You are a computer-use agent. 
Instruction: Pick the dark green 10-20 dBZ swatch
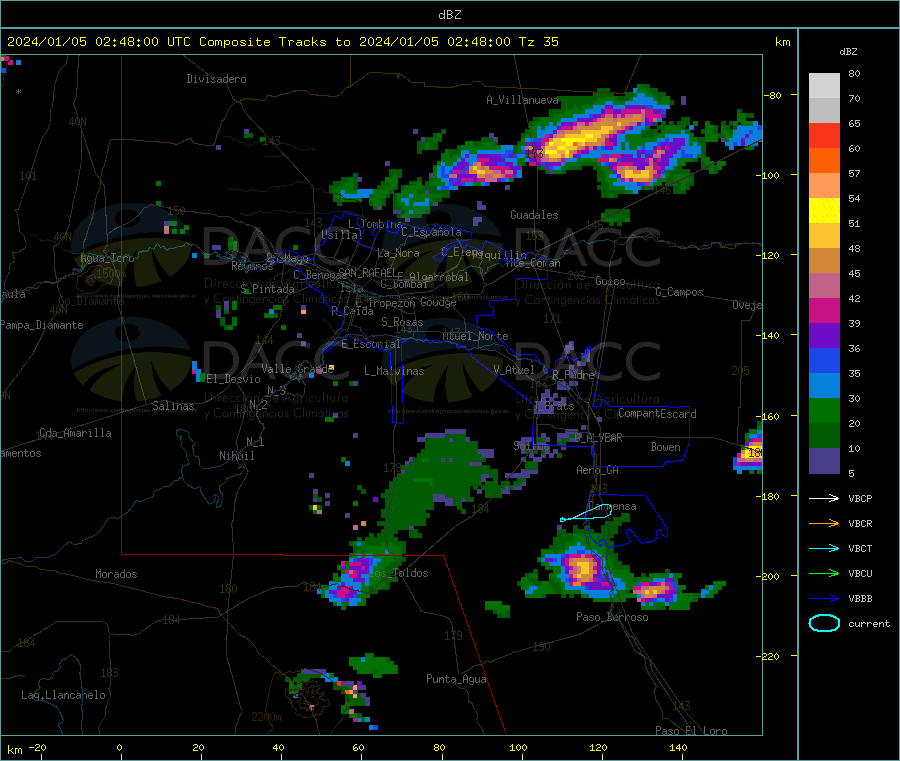[824, 436]
